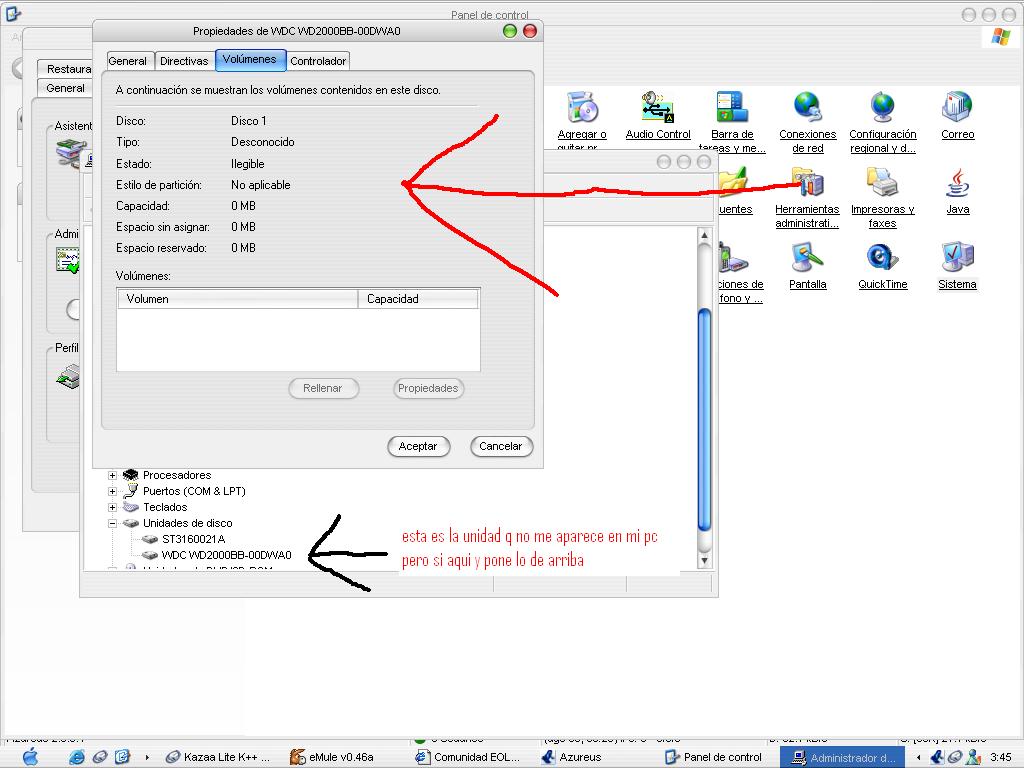
Task: Open Barra de tareas y menú settings
Action: (732, 122)
